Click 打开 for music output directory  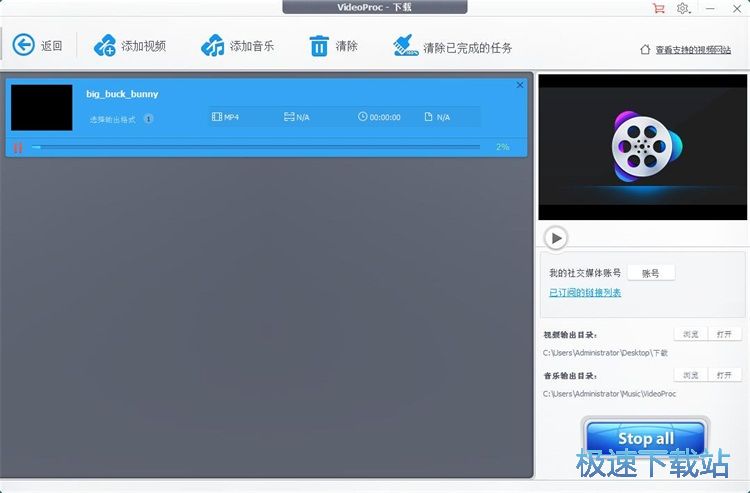tap(724, 375)
